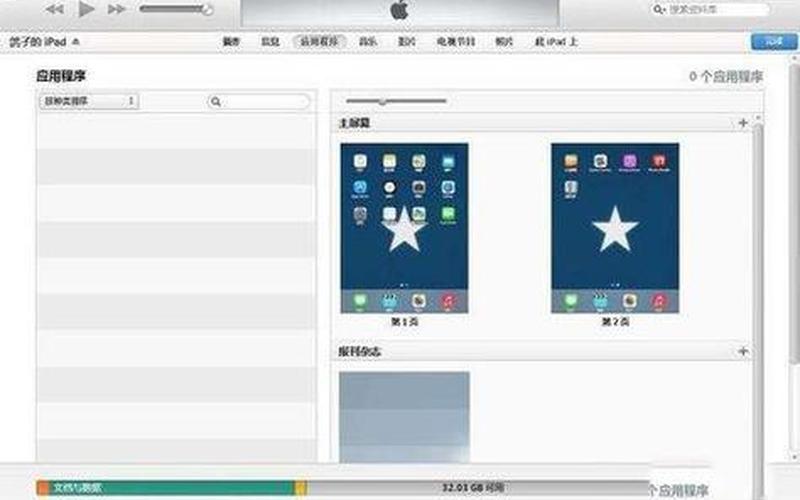800x500 pixels.
Task: Select the 第2页 home screen thumbnail
Action: [x=615, y=228]
